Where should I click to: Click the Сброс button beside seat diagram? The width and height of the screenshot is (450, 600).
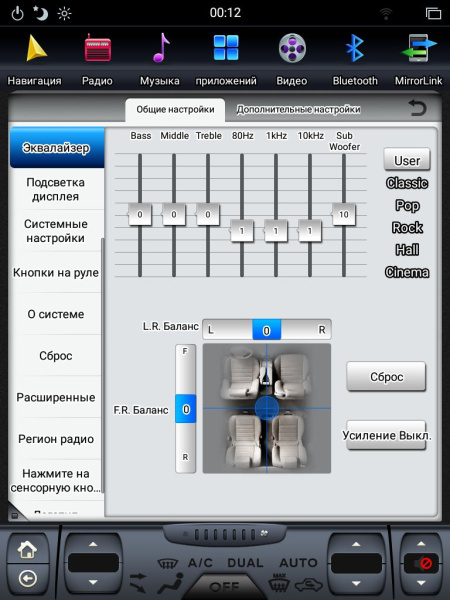pyautogui.click(x=386, y=377)
